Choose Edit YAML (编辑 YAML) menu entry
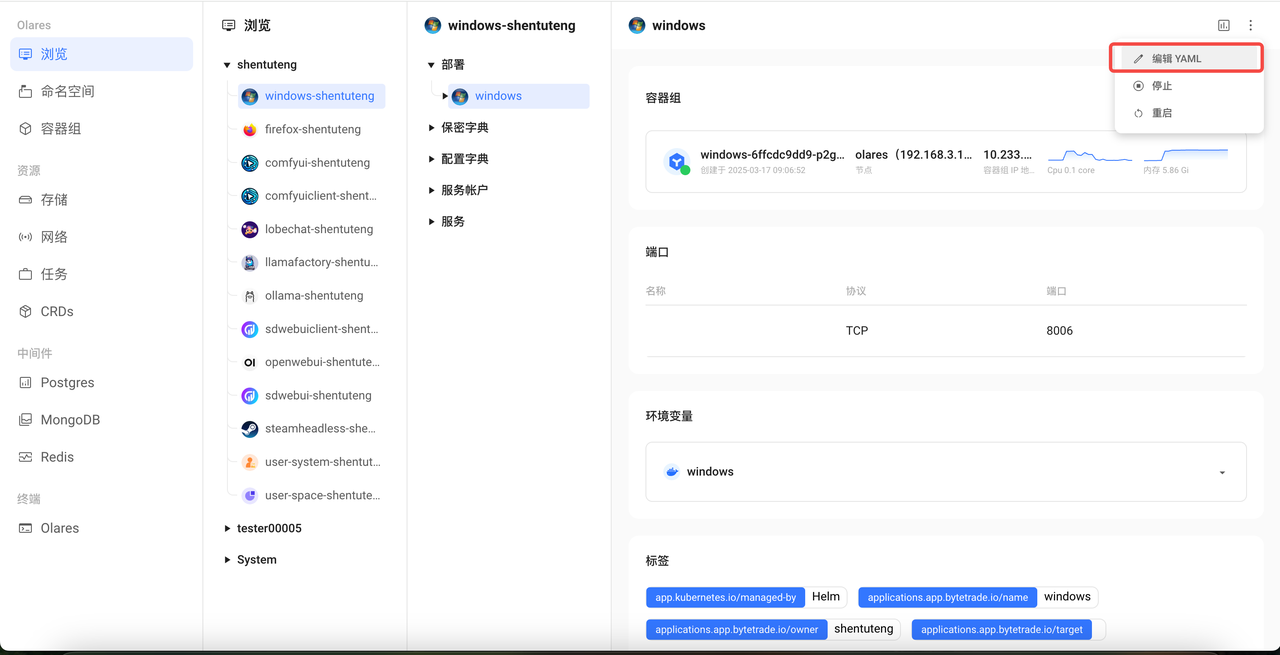This screenshot has width=1280, height=655. (x=1187, y=59)
